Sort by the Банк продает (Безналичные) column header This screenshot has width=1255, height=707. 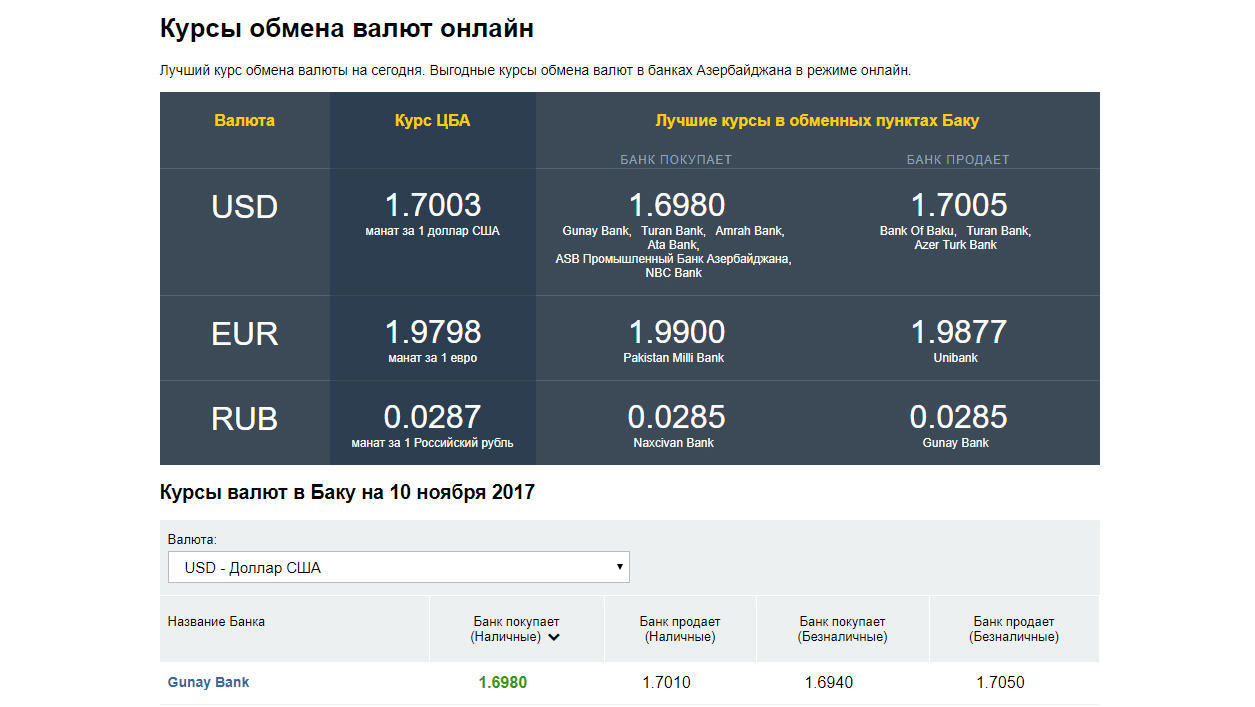1013,629
